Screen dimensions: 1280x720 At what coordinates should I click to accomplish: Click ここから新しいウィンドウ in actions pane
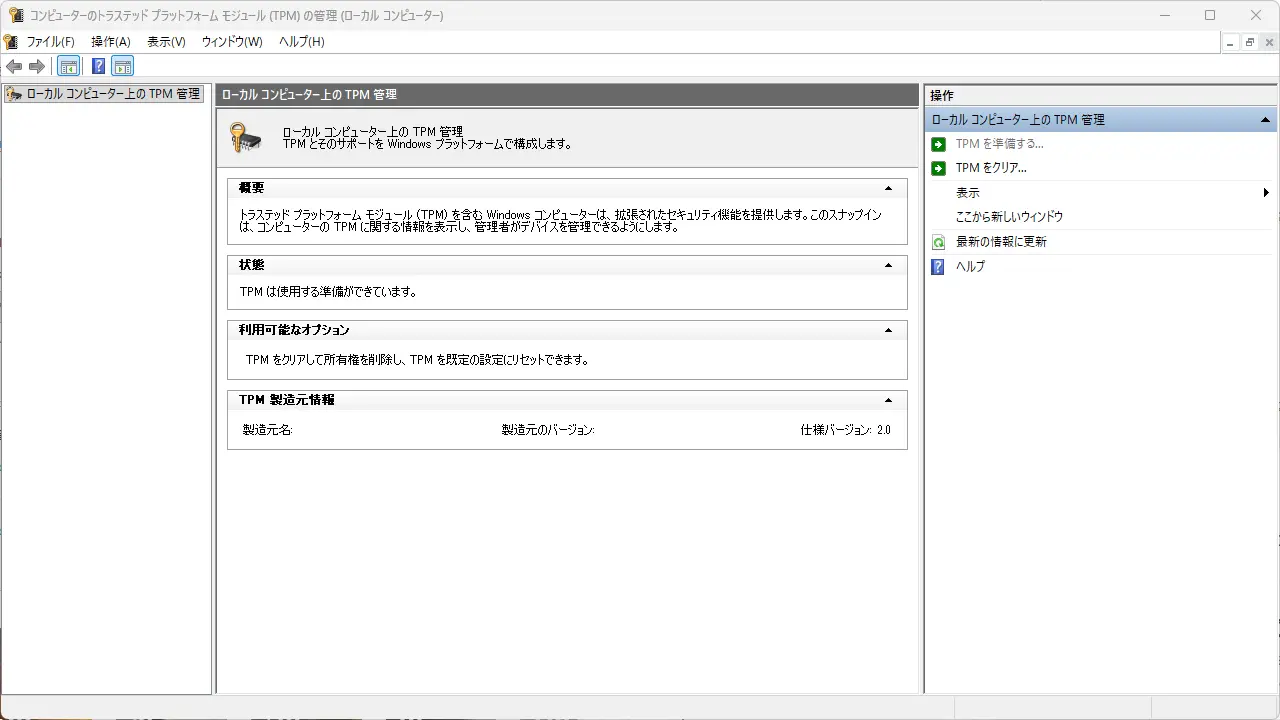pos(1009,217)
